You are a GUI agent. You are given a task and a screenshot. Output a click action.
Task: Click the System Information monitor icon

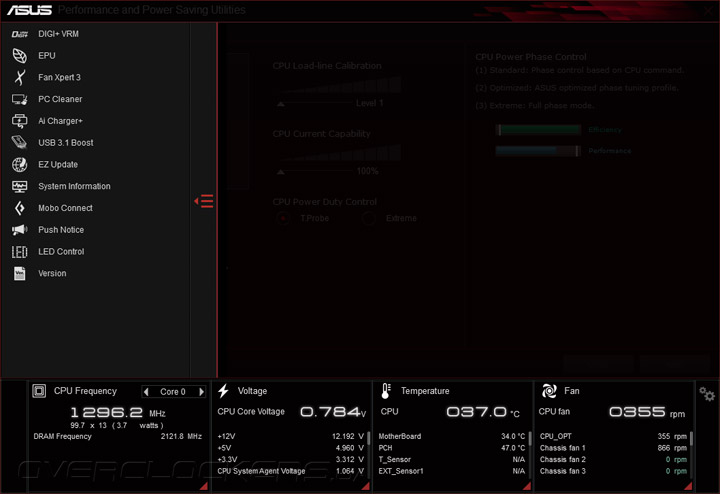19,186
